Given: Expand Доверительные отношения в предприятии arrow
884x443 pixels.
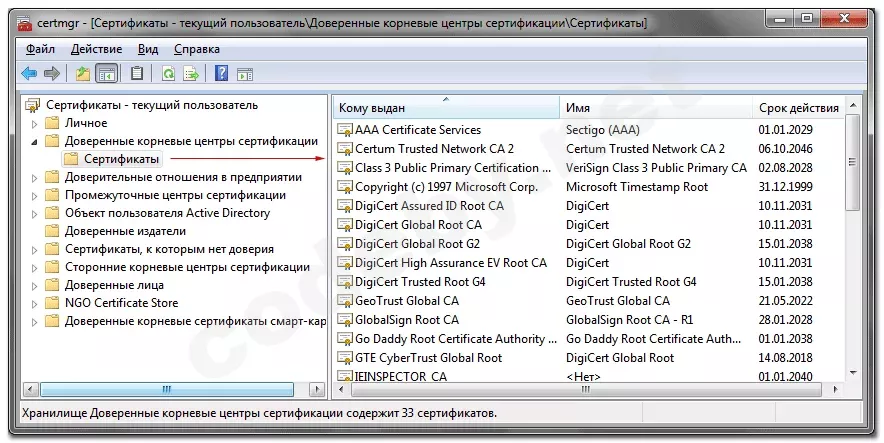Looking at the screenshot, I should tap(34, 178).
